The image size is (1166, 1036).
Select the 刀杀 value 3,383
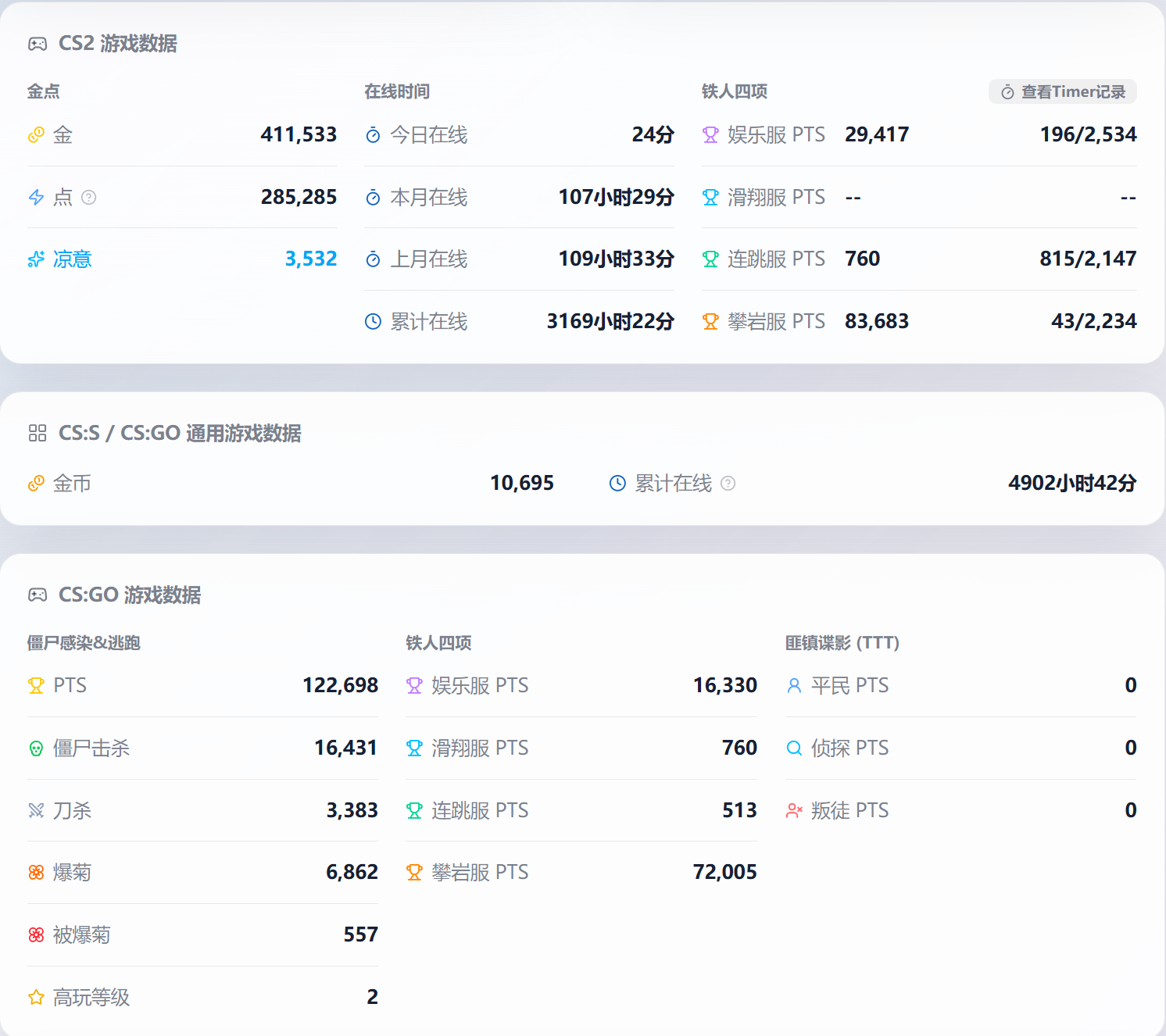click(x=352, y=810)
